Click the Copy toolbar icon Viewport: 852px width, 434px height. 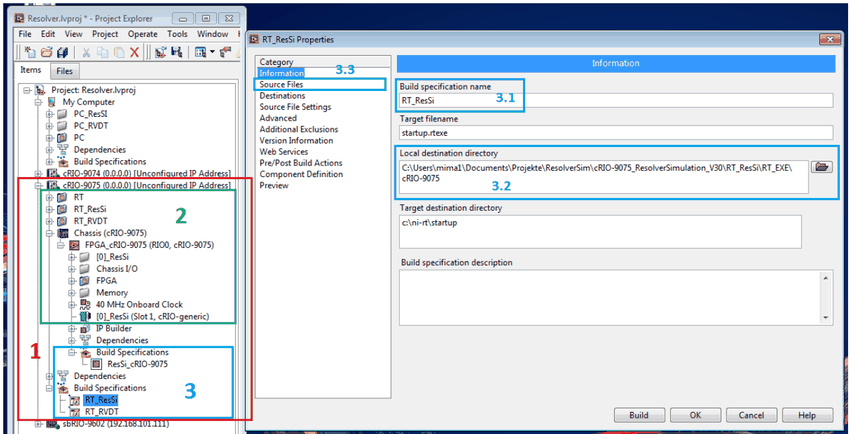click(103, 52)
